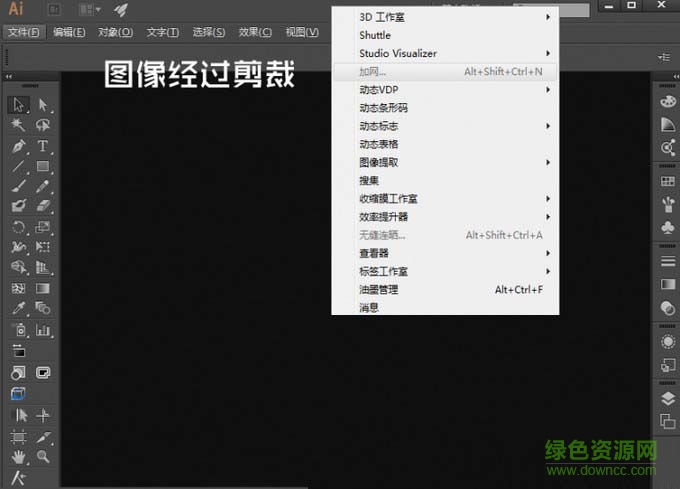The image size is (680, 489).
Task: Open the 选择(S) menu
Action: [209, 32]
